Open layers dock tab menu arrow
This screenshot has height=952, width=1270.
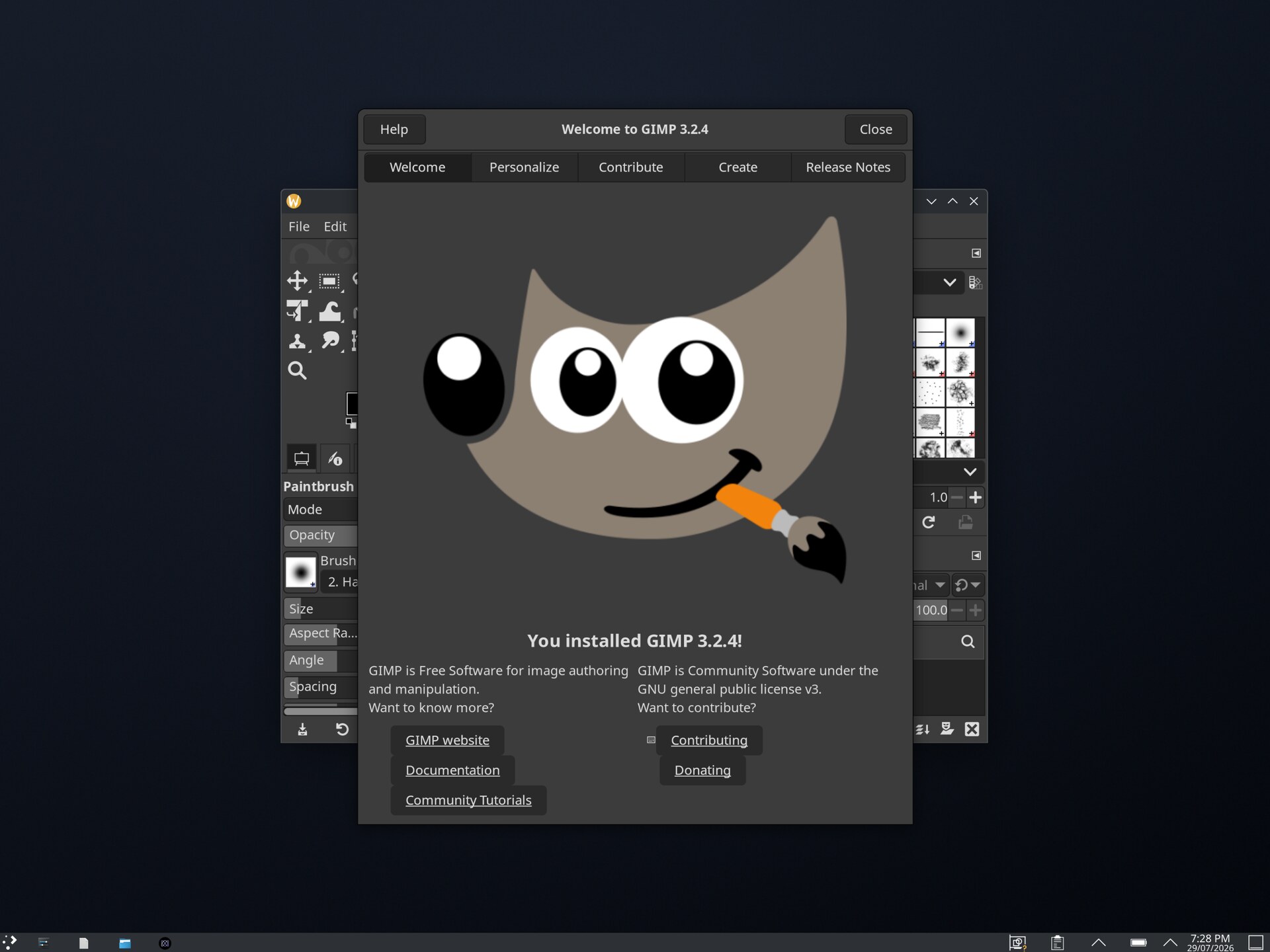[x=976, y=555]
